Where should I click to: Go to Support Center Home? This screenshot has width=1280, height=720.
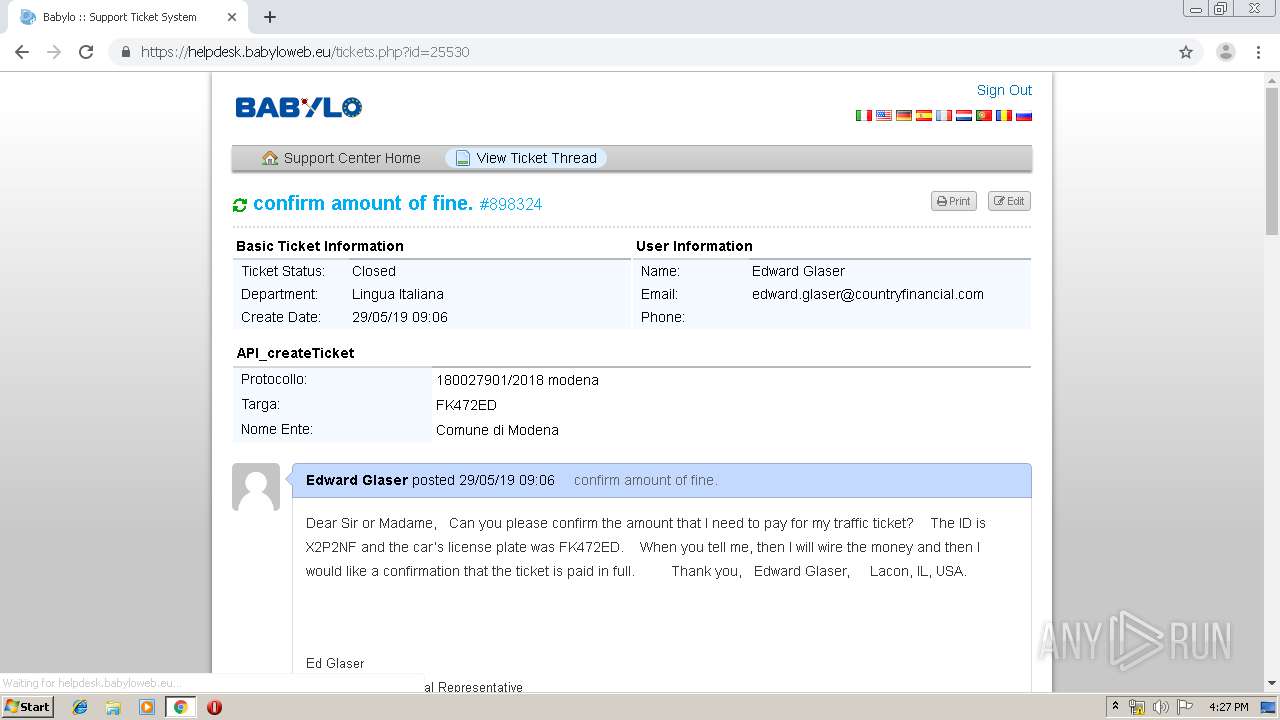click(341, 158)
